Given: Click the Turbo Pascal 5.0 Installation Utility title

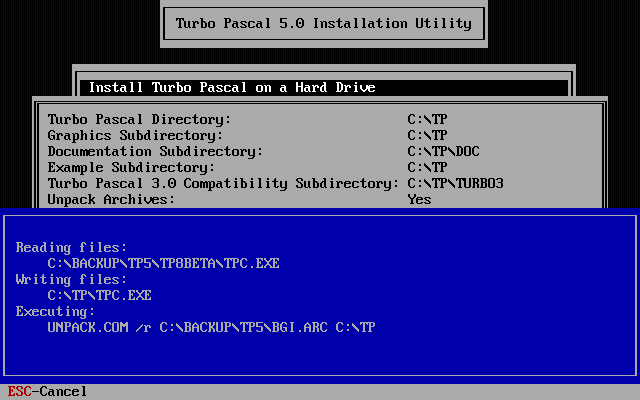Looking at the screenshot, I should point(324,23).
